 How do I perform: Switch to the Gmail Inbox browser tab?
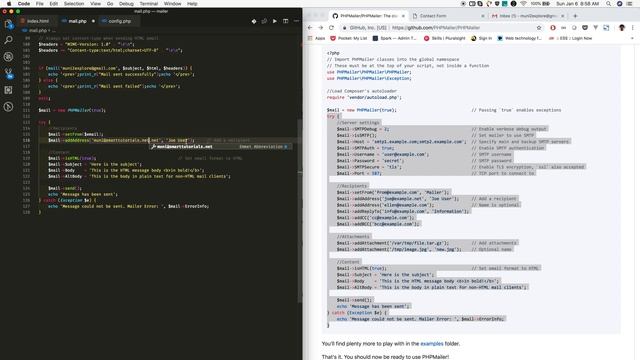(x=527, y=16)
